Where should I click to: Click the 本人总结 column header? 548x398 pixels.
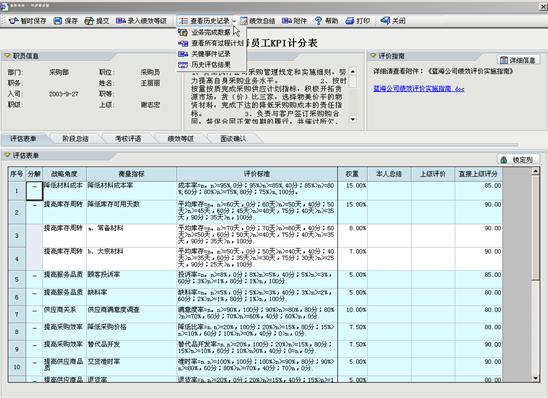(x=389, y=174)
